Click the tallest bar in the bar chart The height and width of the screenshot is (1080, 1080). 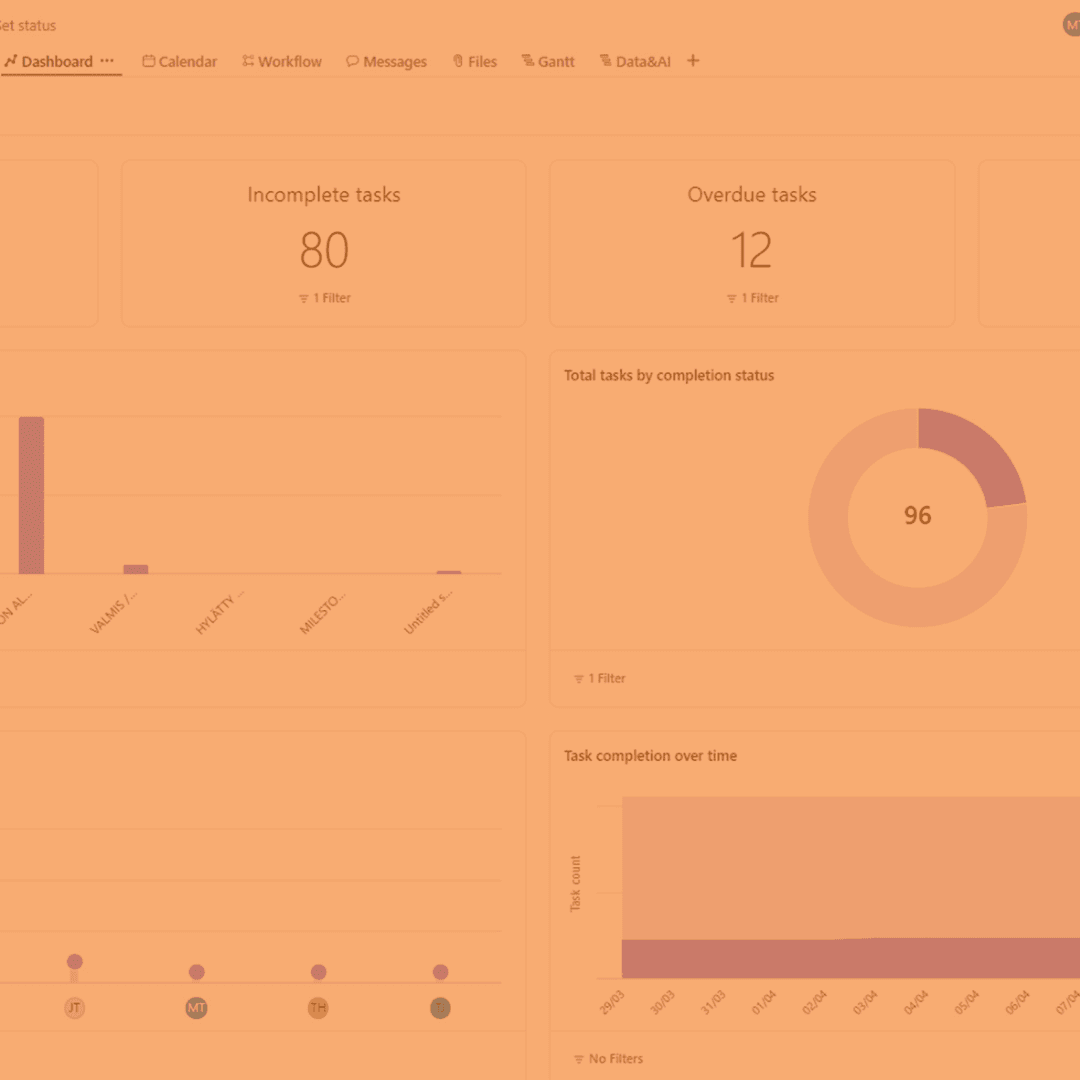tap(31, 495)
